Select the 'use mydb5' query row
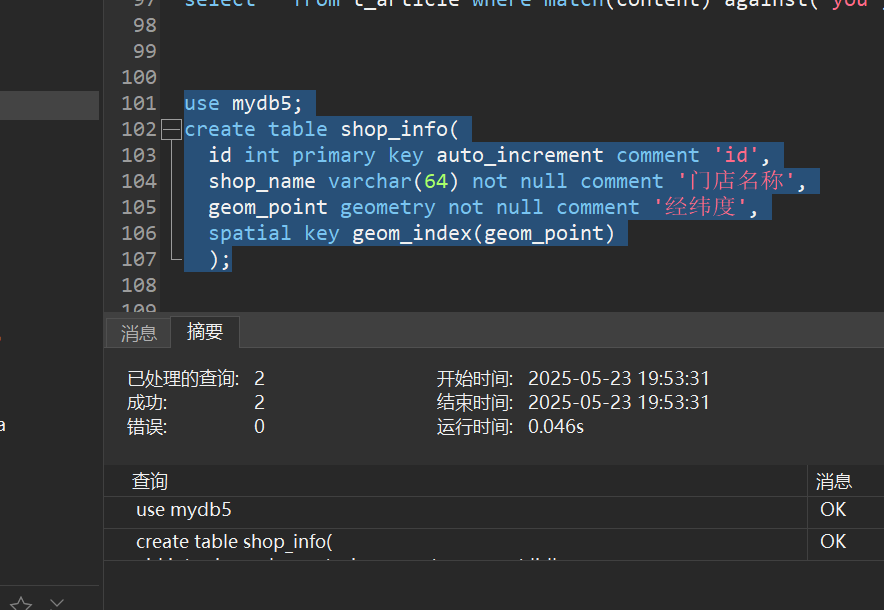 click(456, 510)
